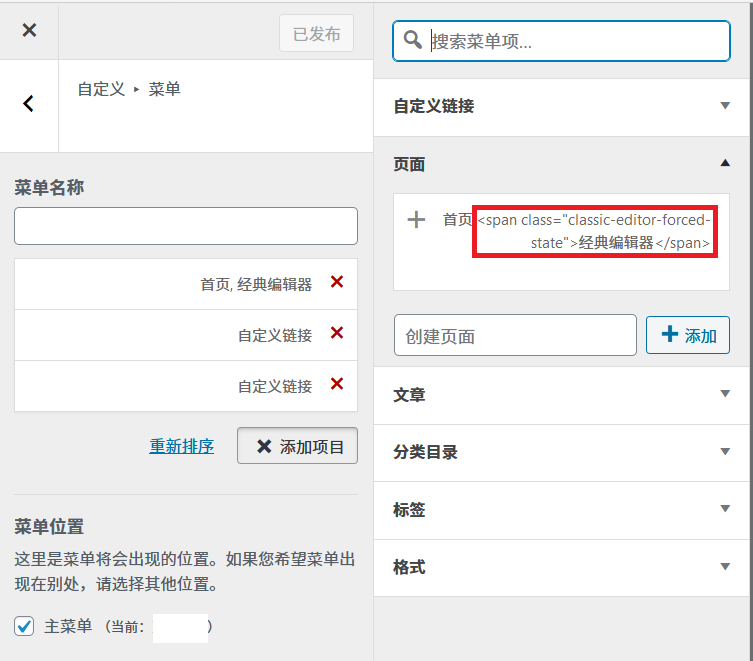Select the 页面 section heading
Image resolution: width=753 pixels, height=661 pixels.
click(x=409, y=164)
